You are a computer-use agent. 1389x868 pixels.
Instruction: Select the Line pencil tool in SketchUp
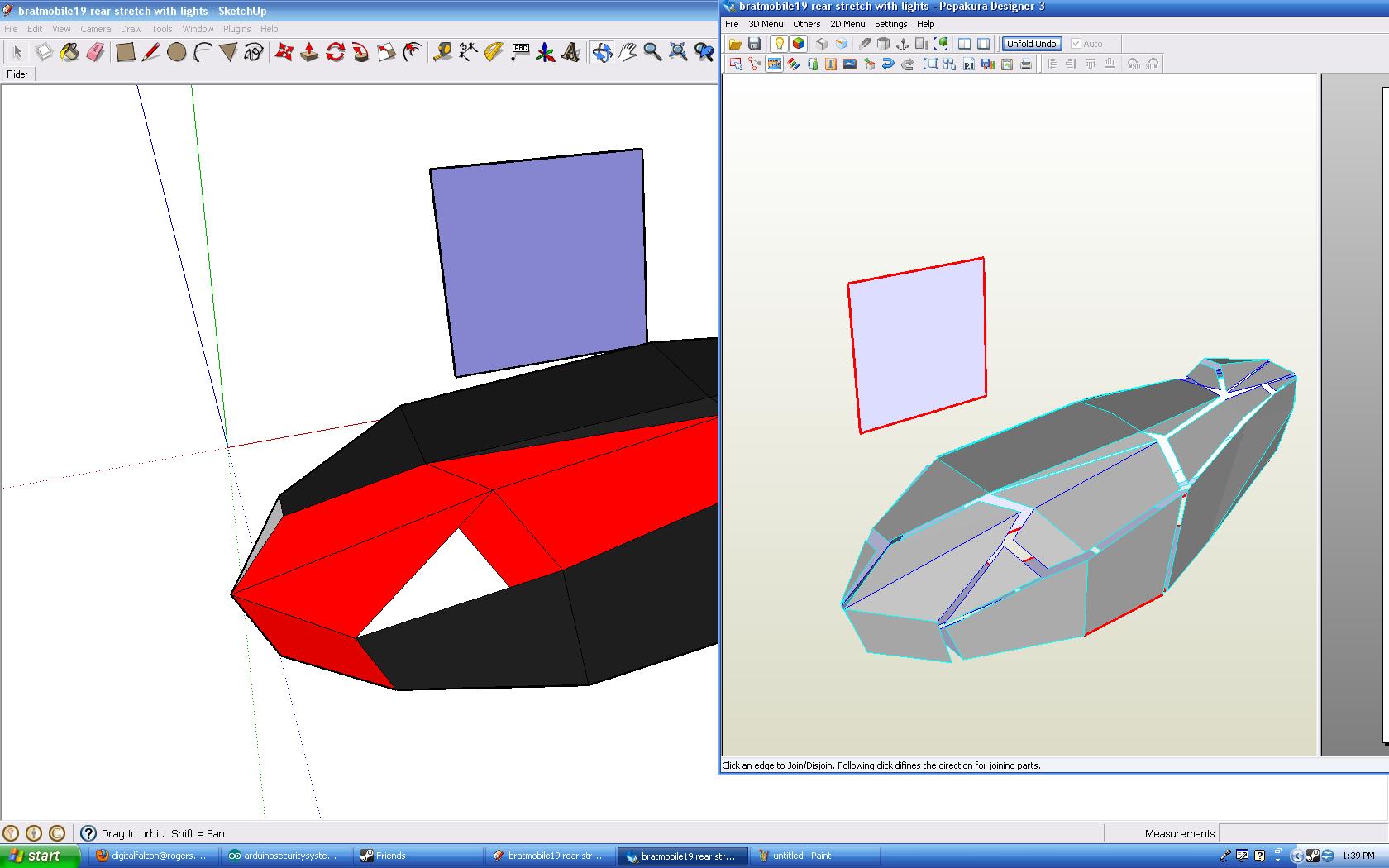(151, 53)
